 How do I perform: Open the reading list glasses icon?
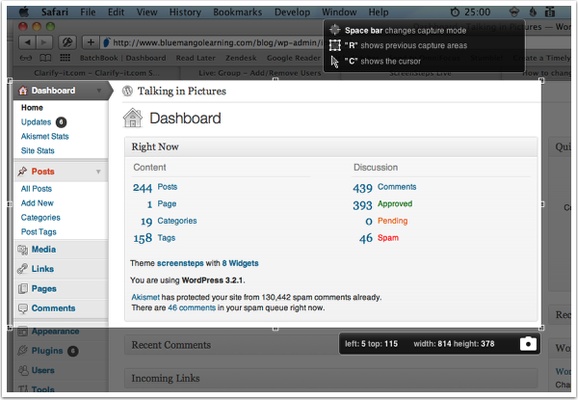26,58
